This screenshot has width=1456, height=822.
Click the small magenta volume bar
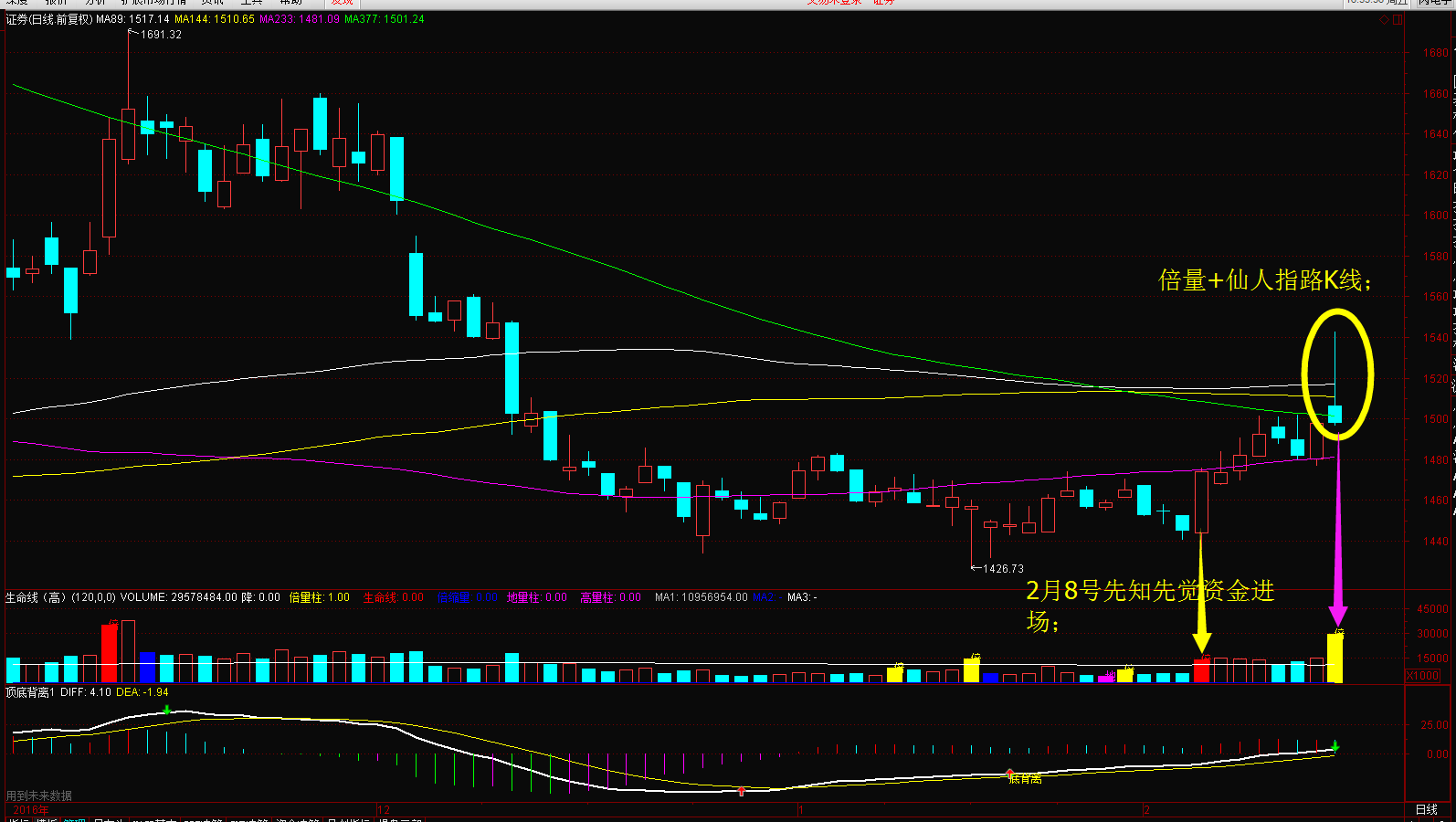1106,677
